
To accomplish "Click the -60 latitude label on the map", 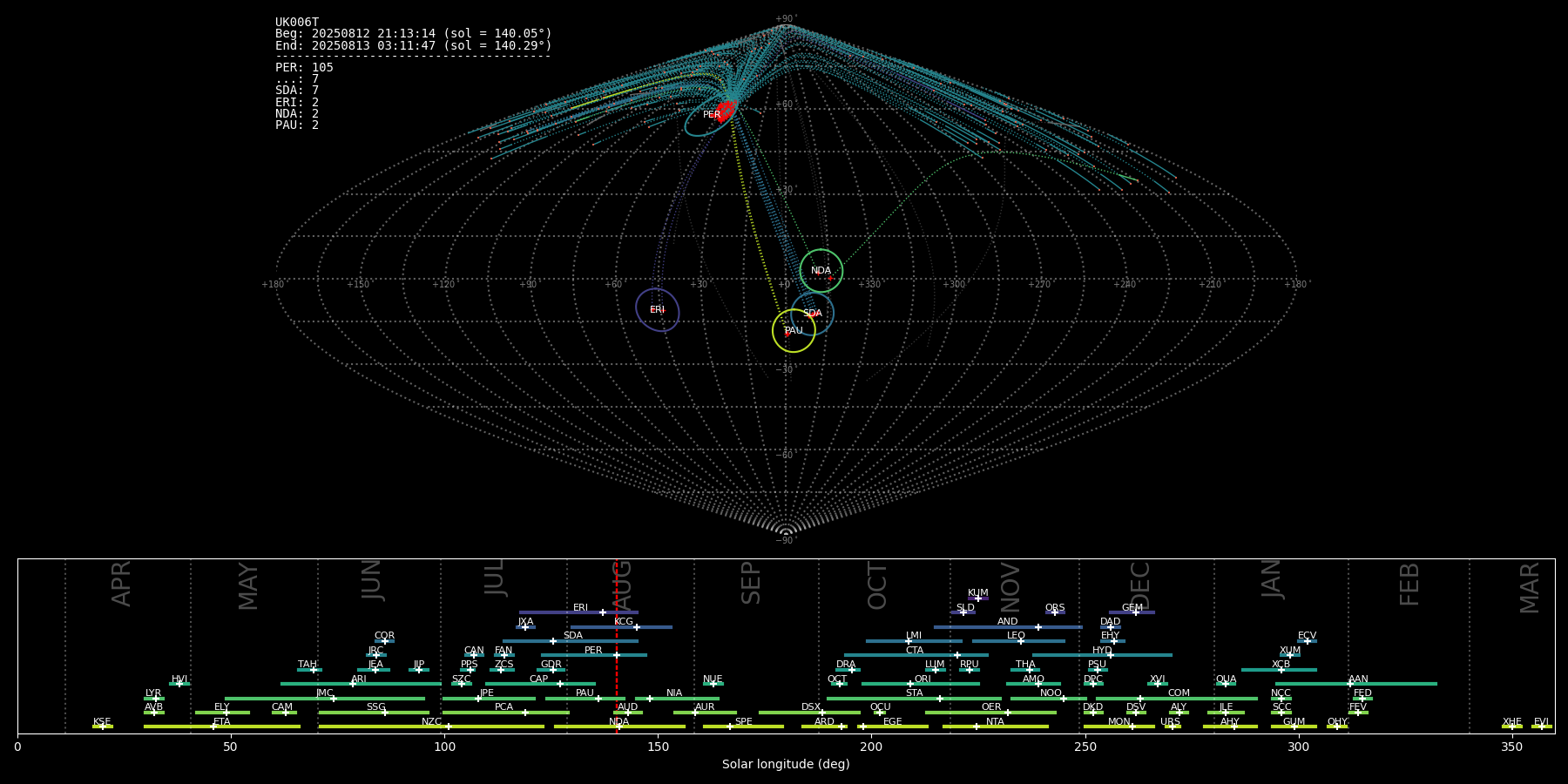I will (785, 455).
